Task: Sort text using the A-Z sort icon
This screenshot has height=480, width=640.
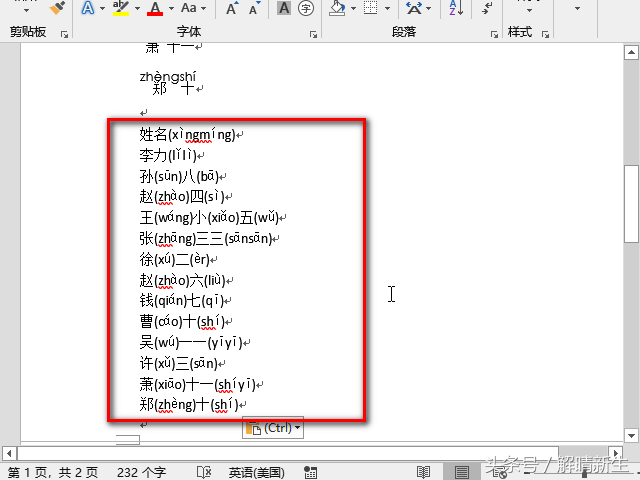Action: tap(456, 8)
